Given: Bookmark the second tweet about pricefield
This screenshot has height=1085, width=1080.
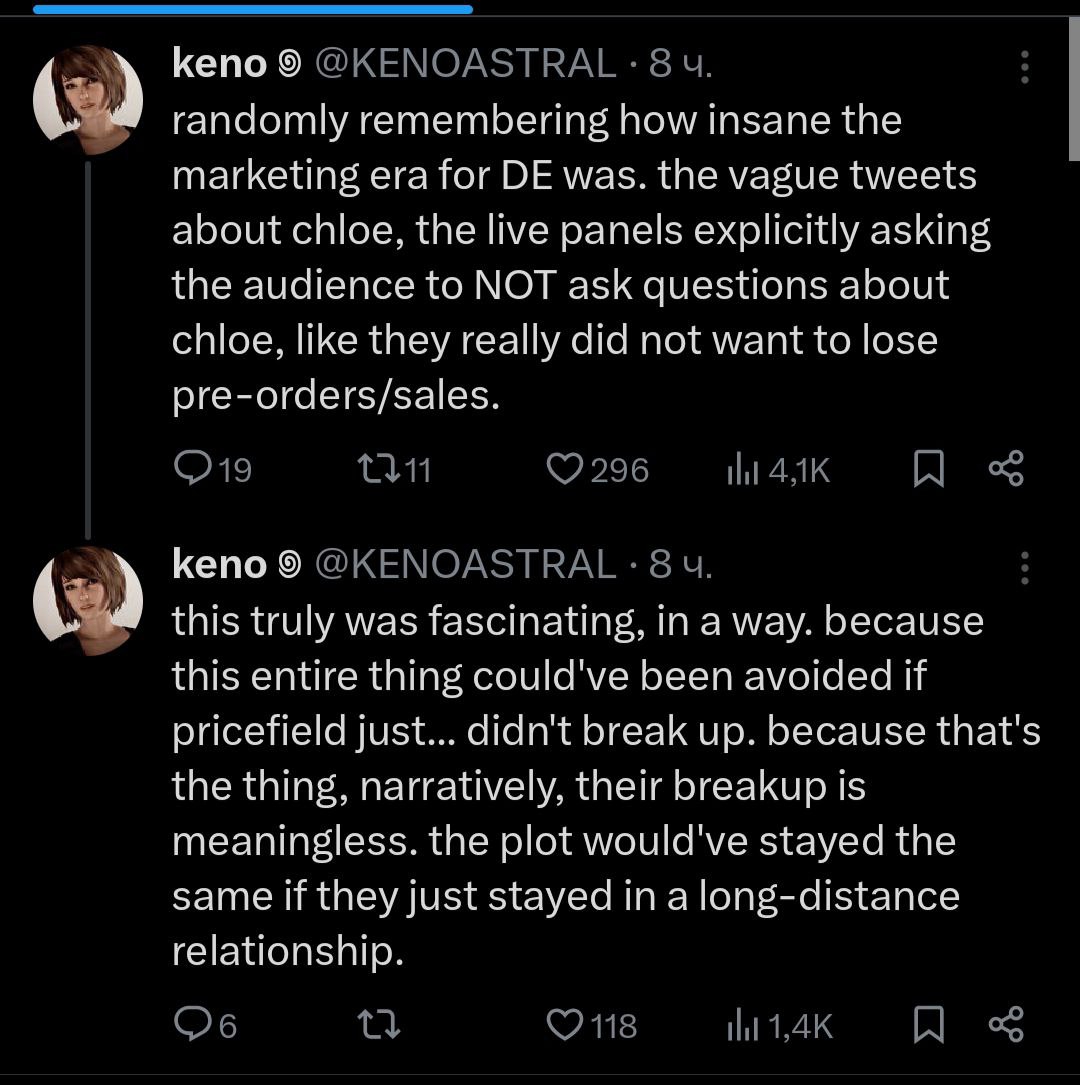Looking at the screenshot, I should 929,1024.
